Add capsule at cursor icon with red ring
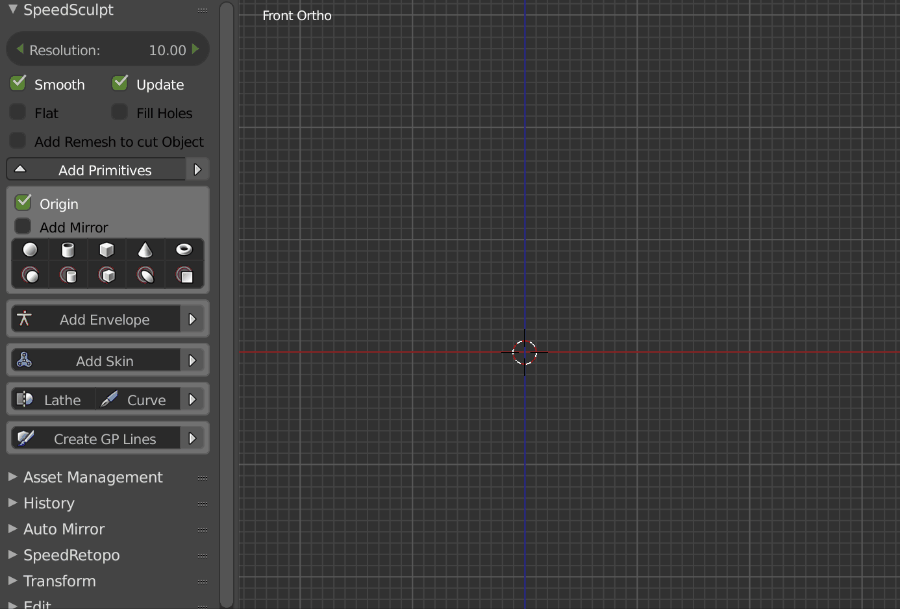 point(145,276)
